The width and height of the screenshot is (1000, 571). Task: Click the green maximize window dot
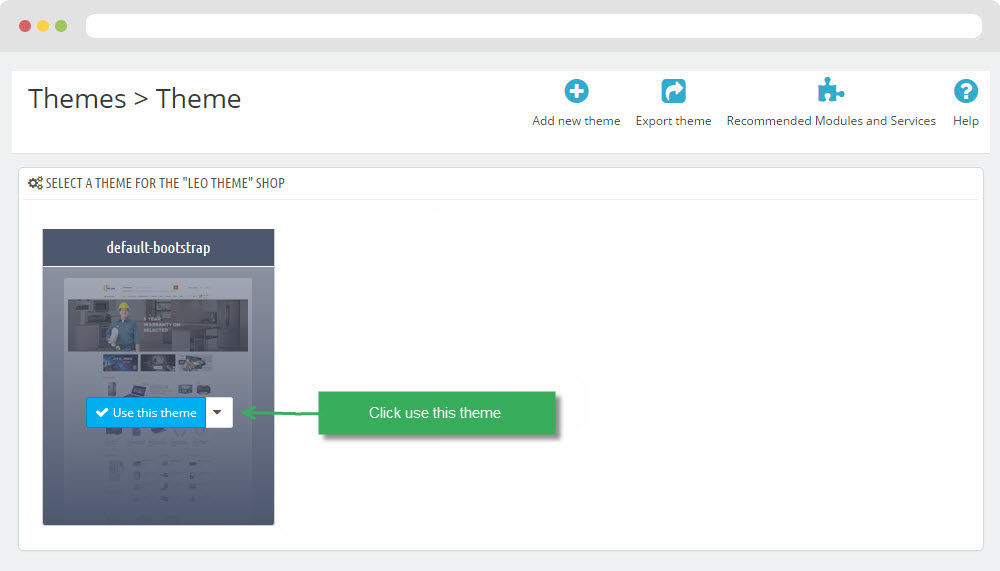[61, 26]
